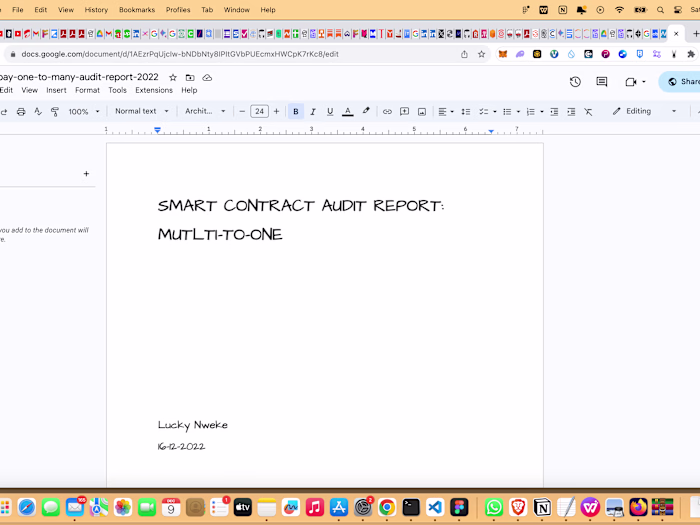The image size is (700, 525).
Task: Select the Paint format tool
Action: [55, 112]
